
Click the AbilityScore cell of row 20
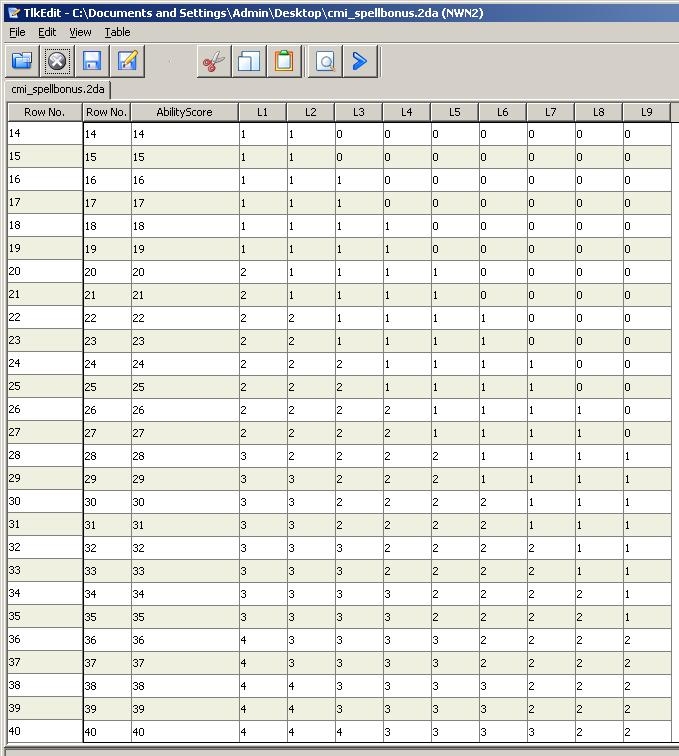click(184, 272)
